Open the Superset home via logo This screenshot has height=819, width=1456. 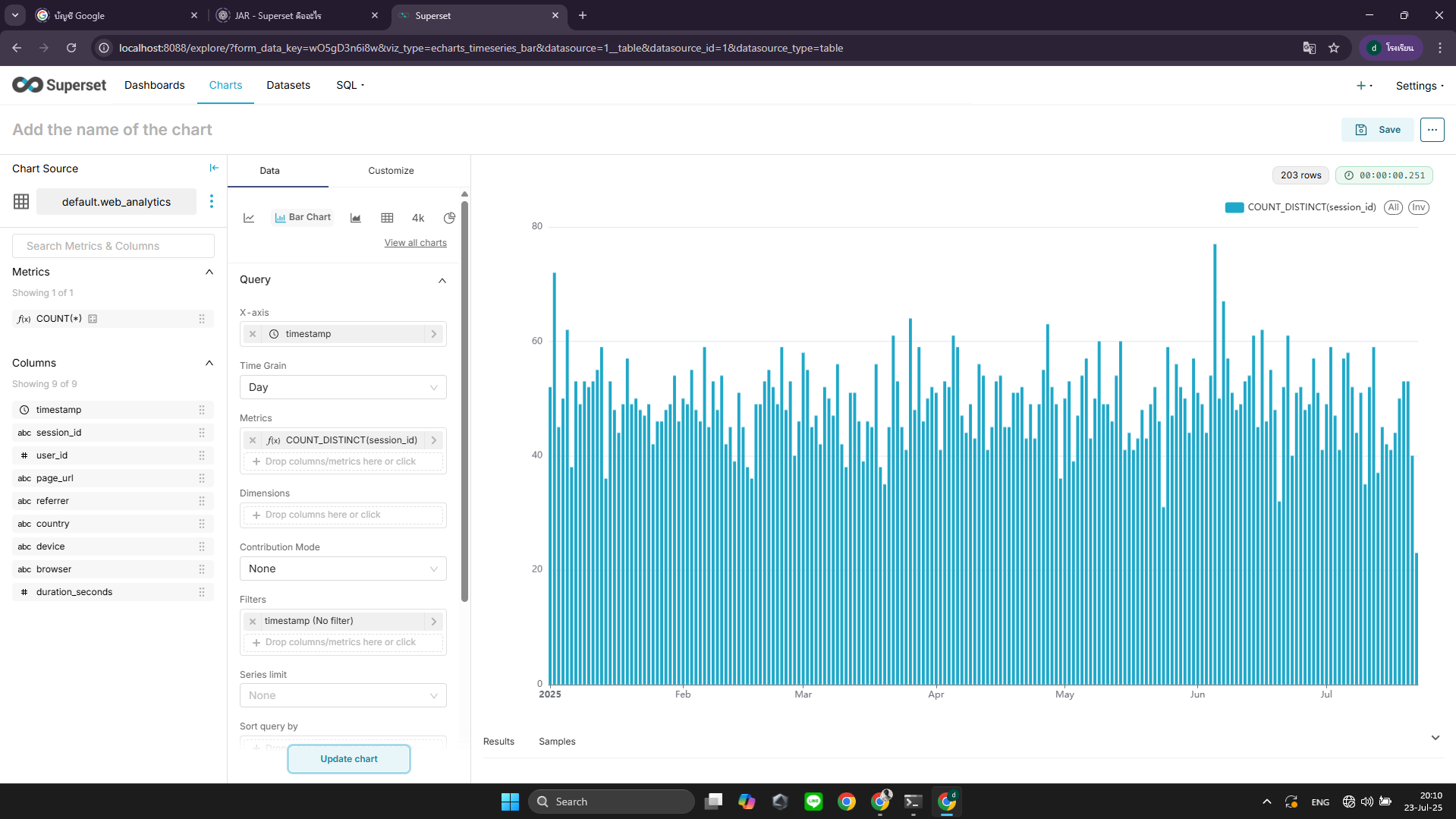click(59, 85)
